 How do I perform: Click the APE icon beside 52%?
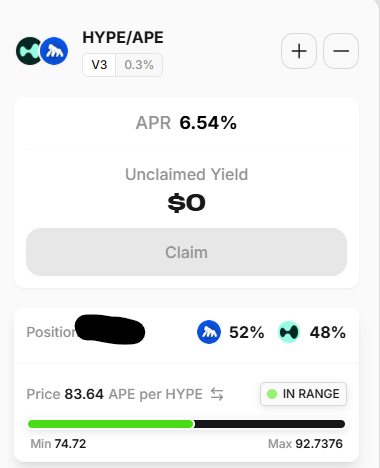(x=209, y=332)
